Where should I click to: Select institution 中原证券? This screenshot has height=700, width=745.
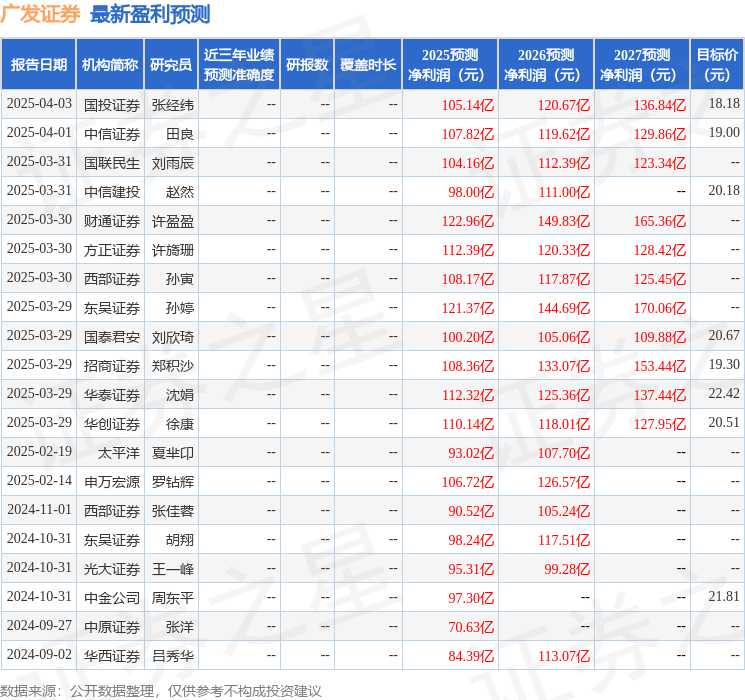(x=112, y=627)
